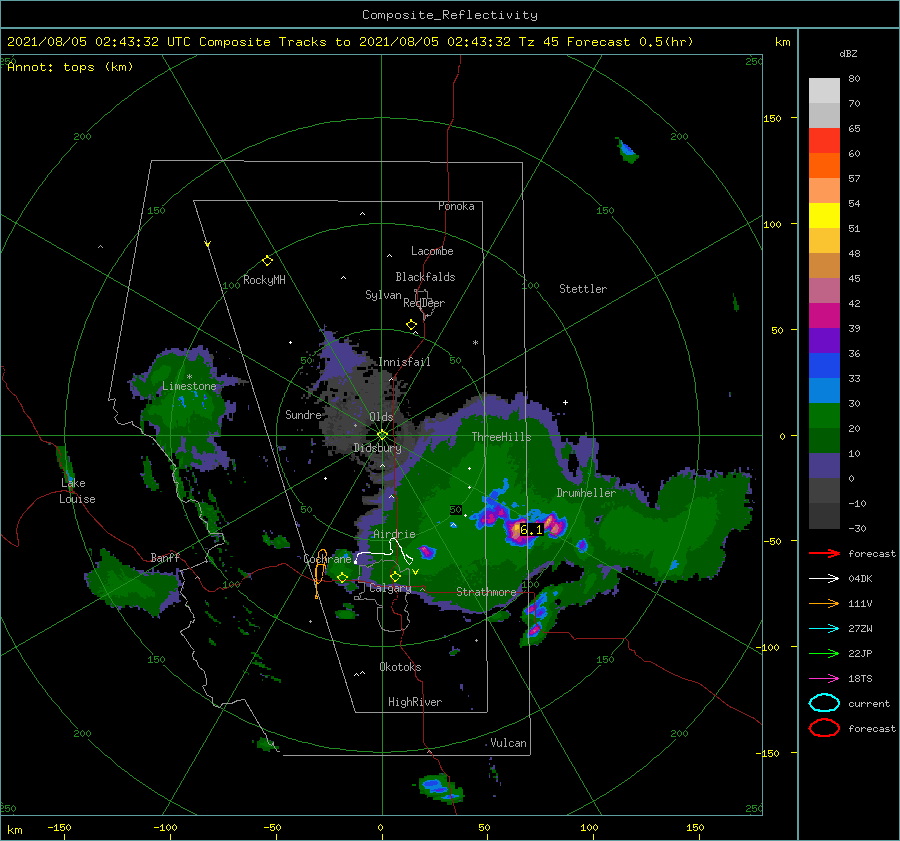The width and height of the screenshot is (900, 841).
Task: Click the ThreeHills label
Action: coord(501,437)
